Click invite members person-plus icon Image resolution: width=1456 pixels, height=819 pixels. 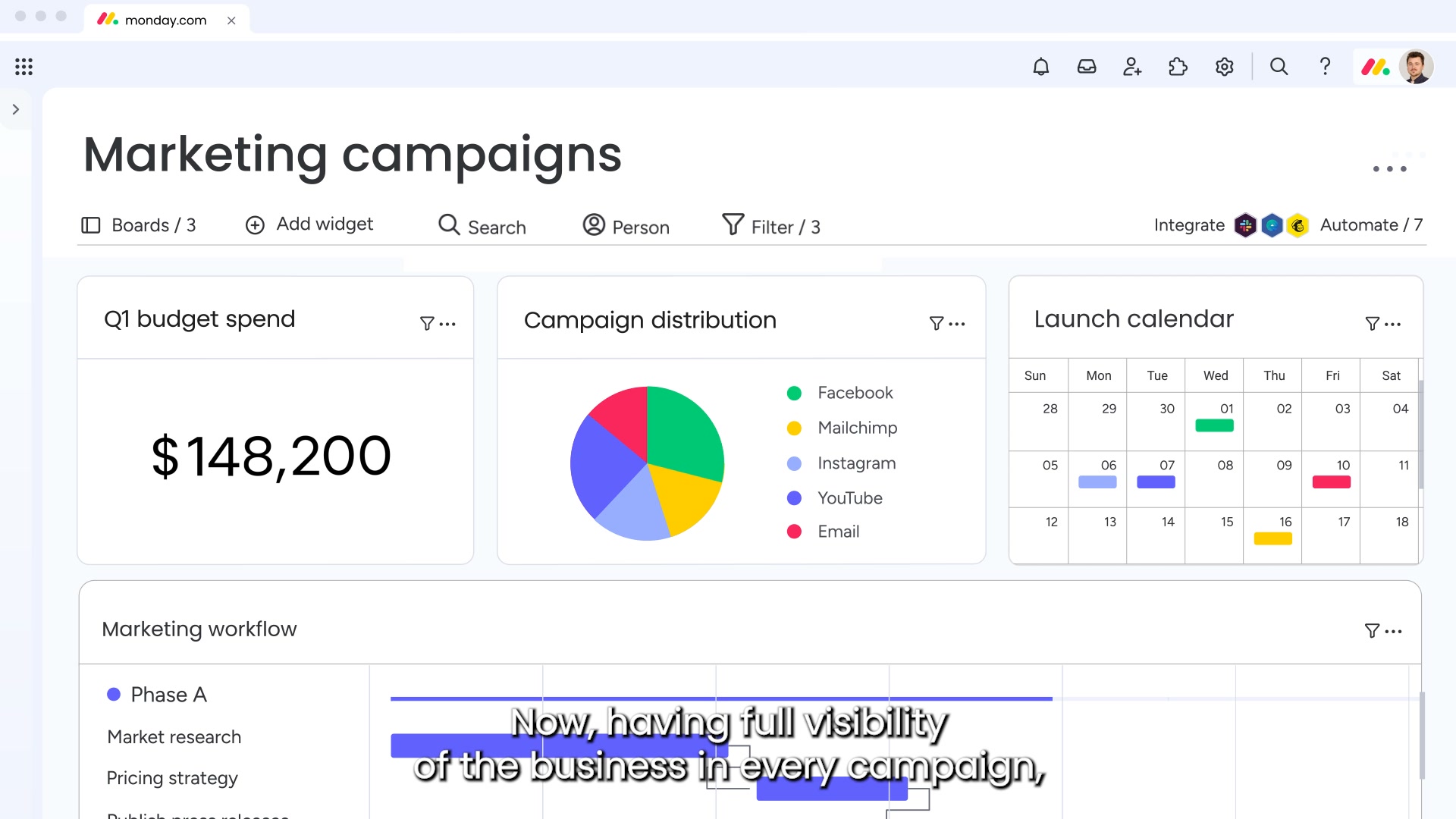coord(1132,67)
